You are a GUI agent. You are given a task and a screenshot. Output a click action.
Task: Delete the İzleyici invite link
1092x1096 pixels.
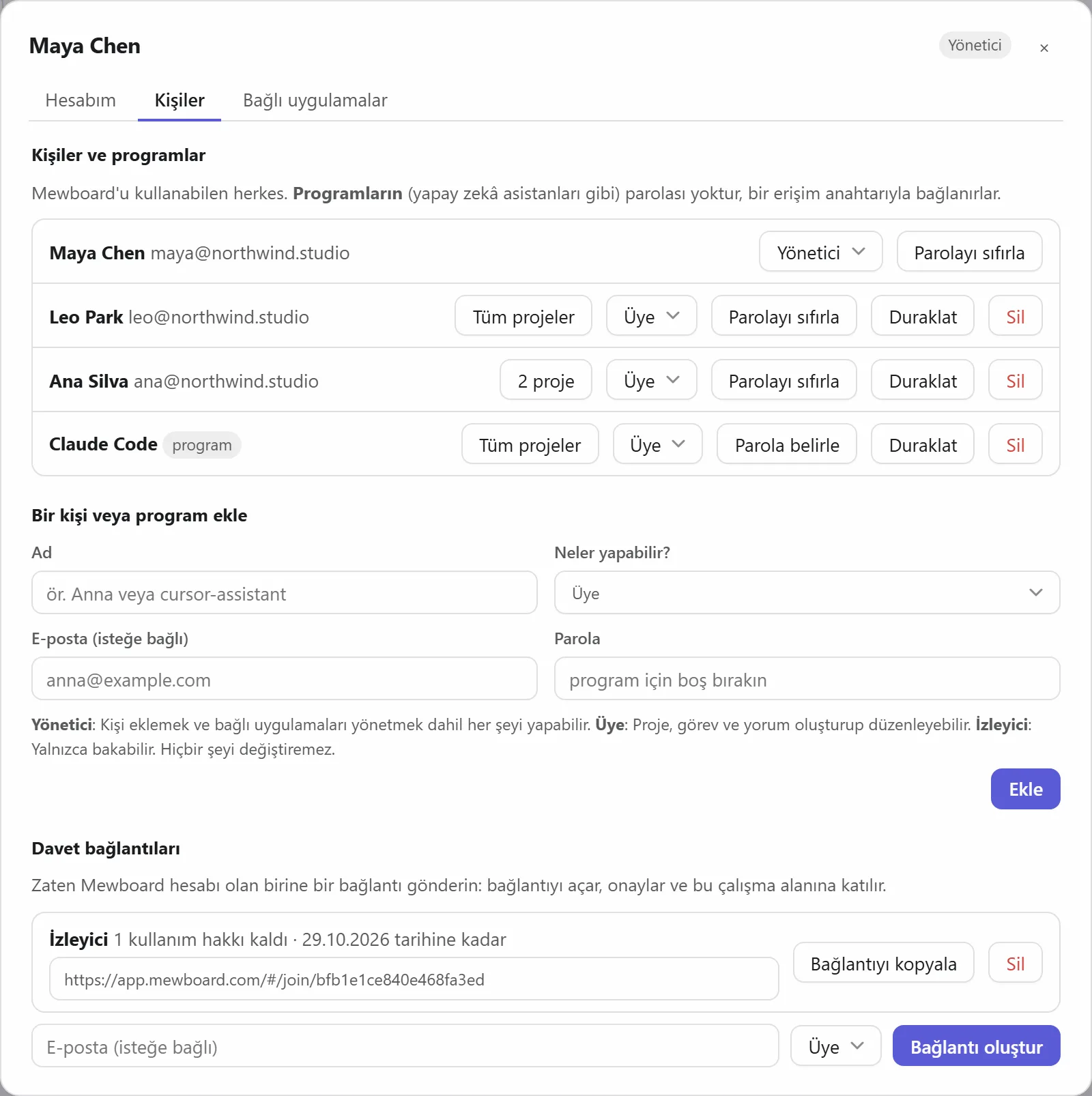point(1016,963)
